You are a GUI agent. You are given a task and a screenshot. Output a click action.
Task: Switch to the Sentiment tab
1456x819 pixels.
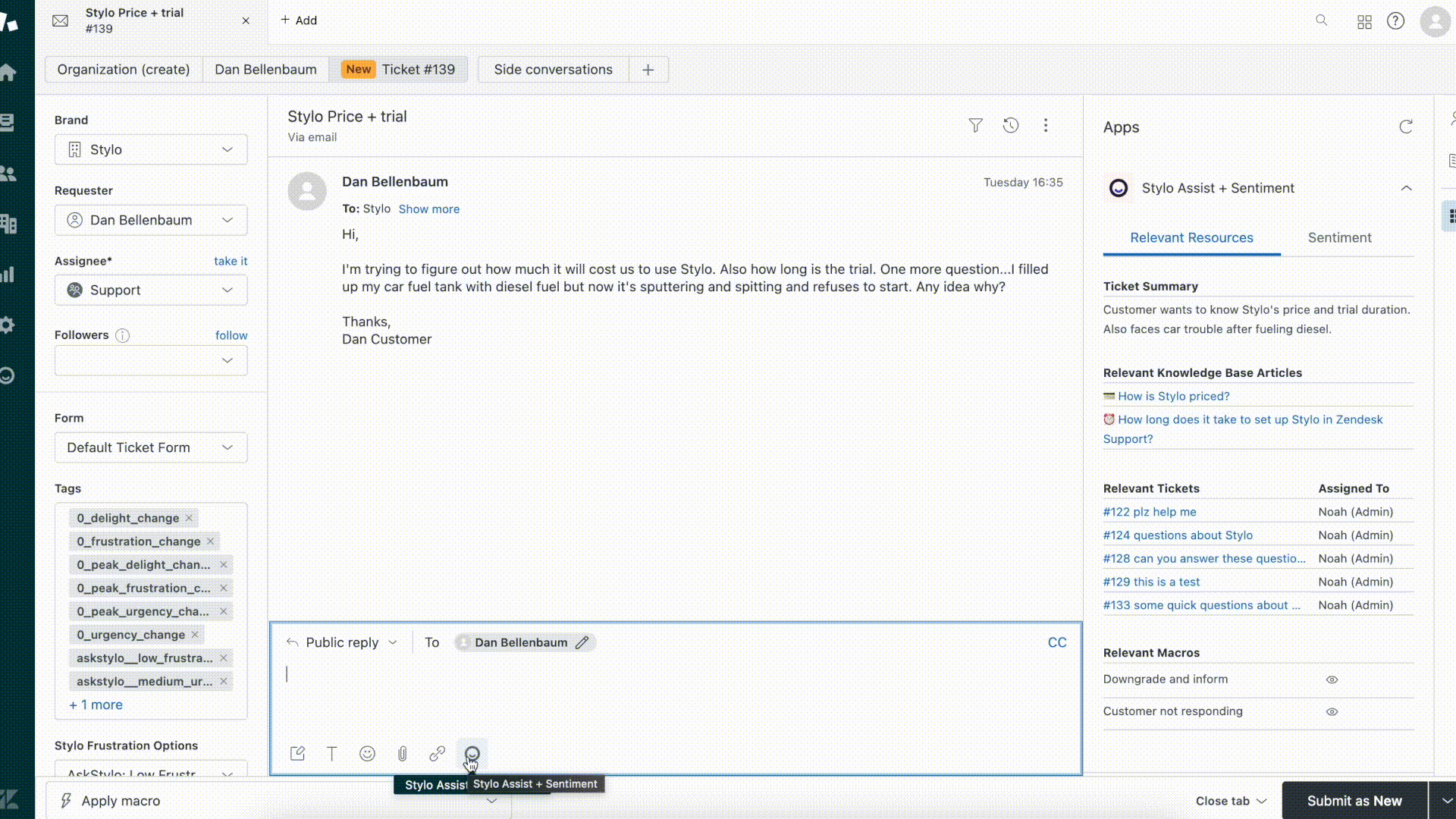1339,238
